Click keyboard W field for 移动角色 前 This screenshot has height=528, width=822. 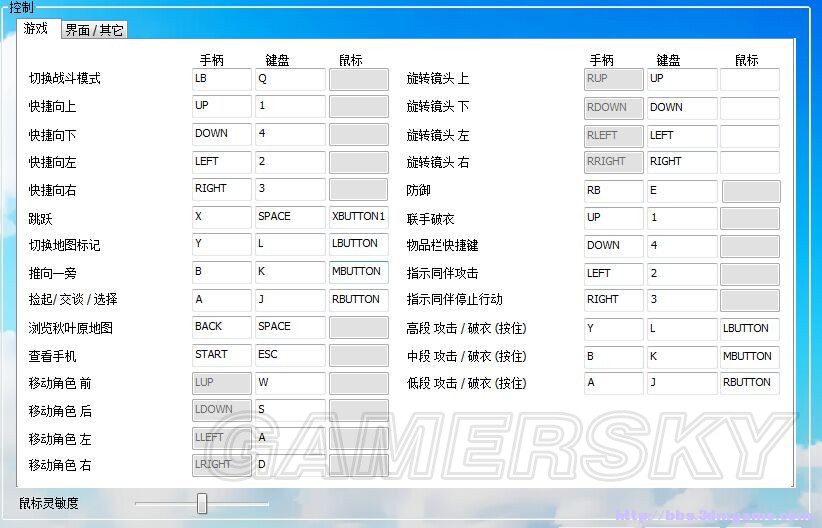[x=290, y=383]
